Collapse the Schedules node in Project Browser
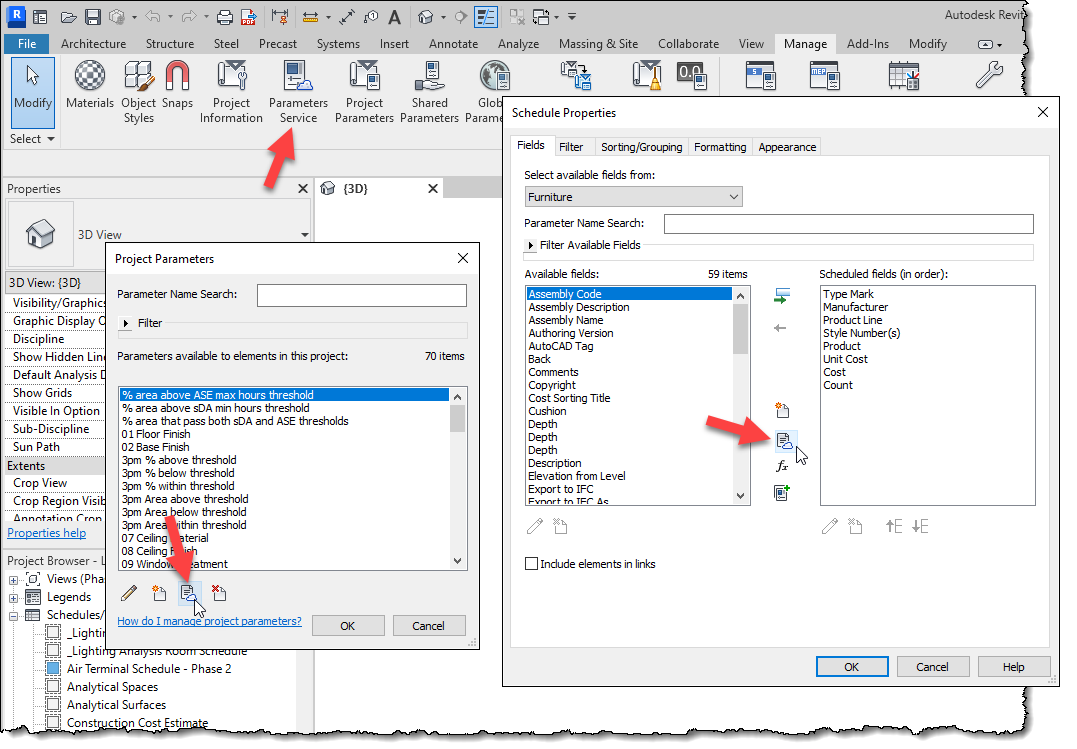 [13, 616]
